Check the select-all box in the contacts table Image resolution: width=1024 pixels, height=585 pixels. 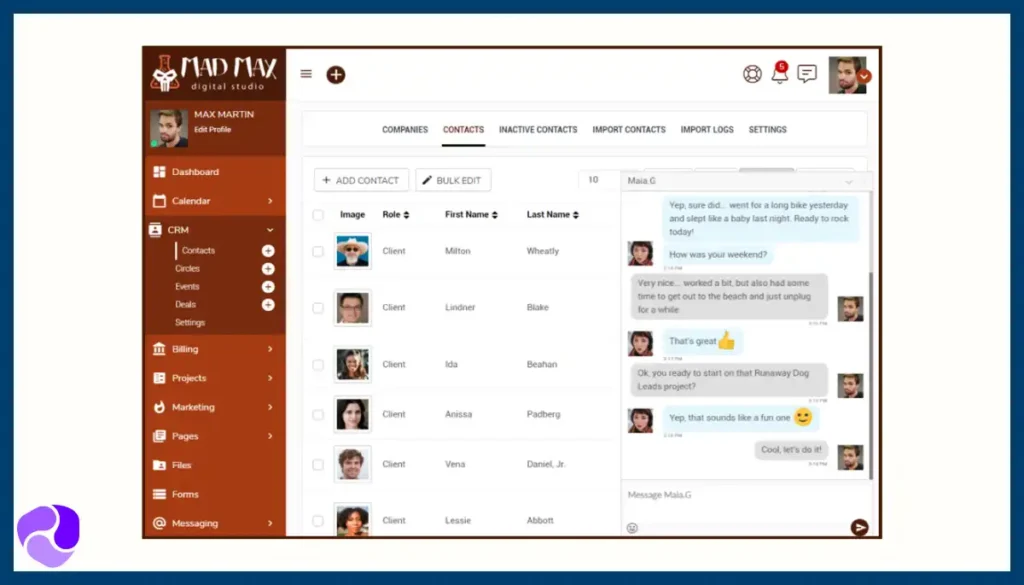(x=317, y=214)
